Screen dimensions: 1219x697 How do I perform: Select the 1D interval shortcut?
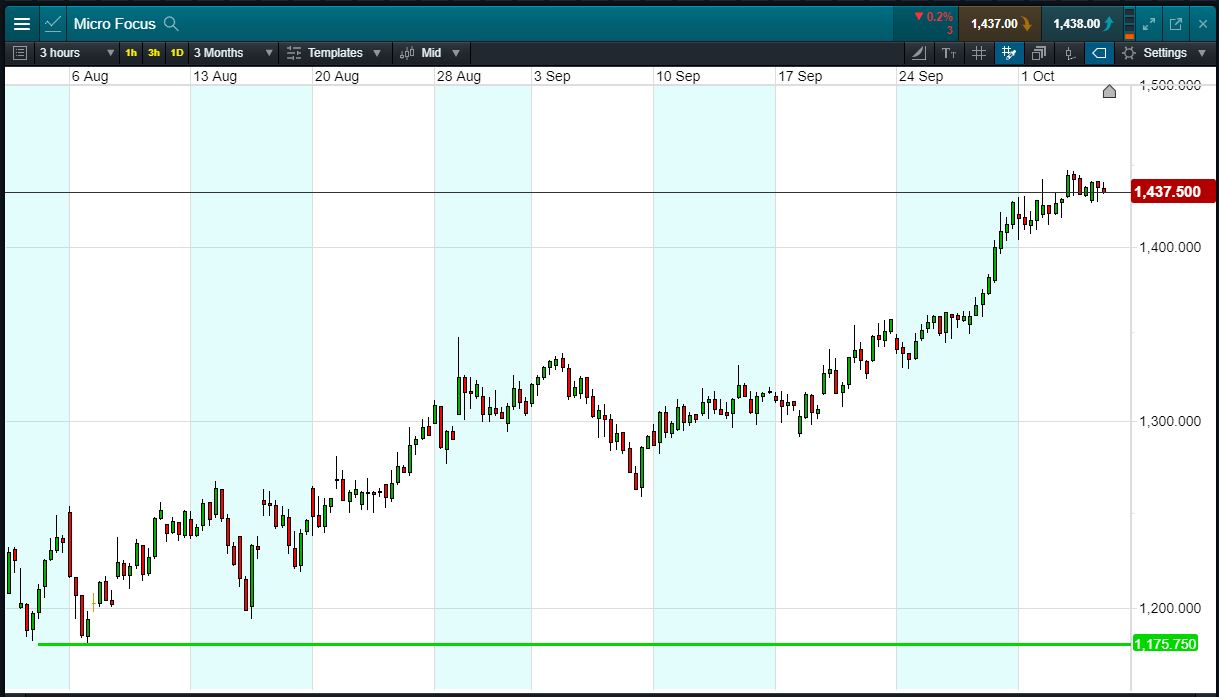[x=177, y=53]
